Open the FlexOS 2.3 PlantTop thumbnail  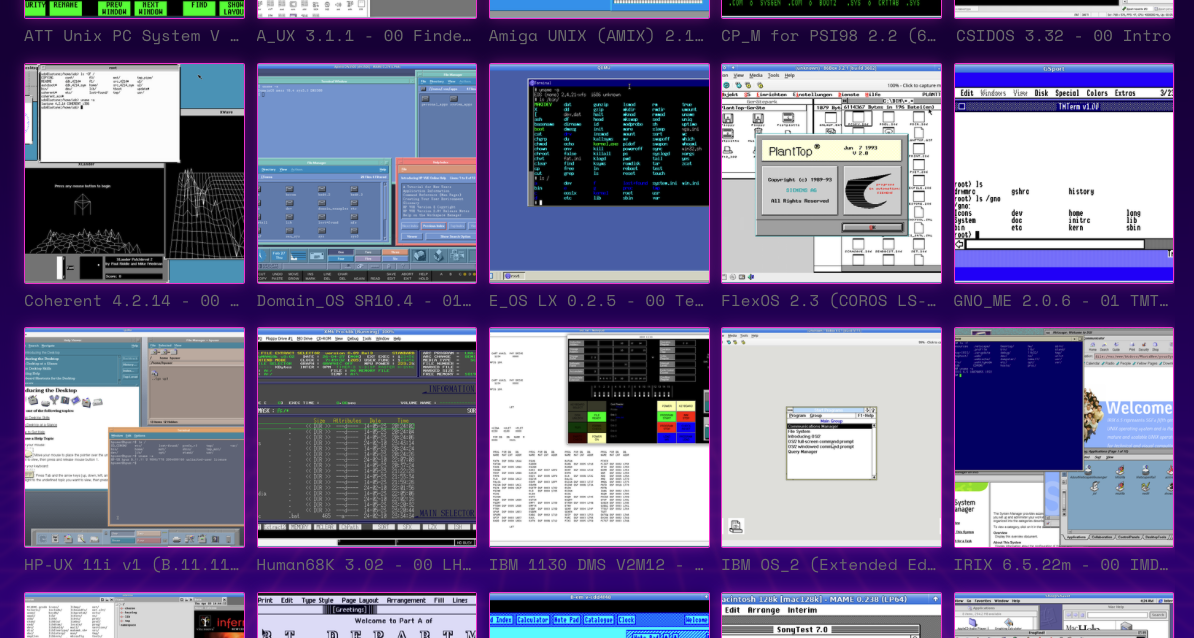coord(832,174)
